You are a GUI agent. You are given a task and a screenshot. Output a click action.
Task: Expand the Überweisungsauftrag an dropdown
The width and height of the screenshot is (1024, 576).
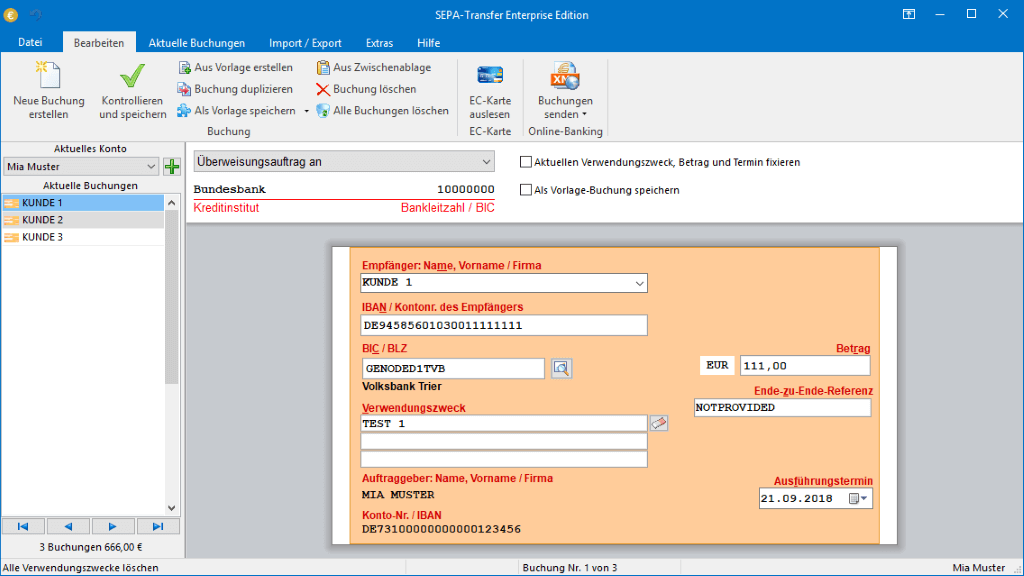[x=486, y=162]
